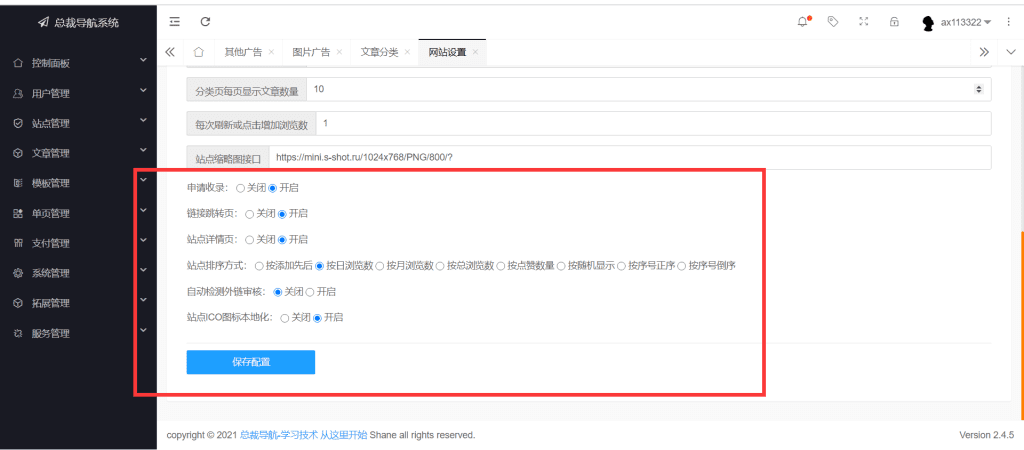The height and width of the screenshot is (450, 1024).
Task: Click the lock screen icon
Action: pos(894,21)
